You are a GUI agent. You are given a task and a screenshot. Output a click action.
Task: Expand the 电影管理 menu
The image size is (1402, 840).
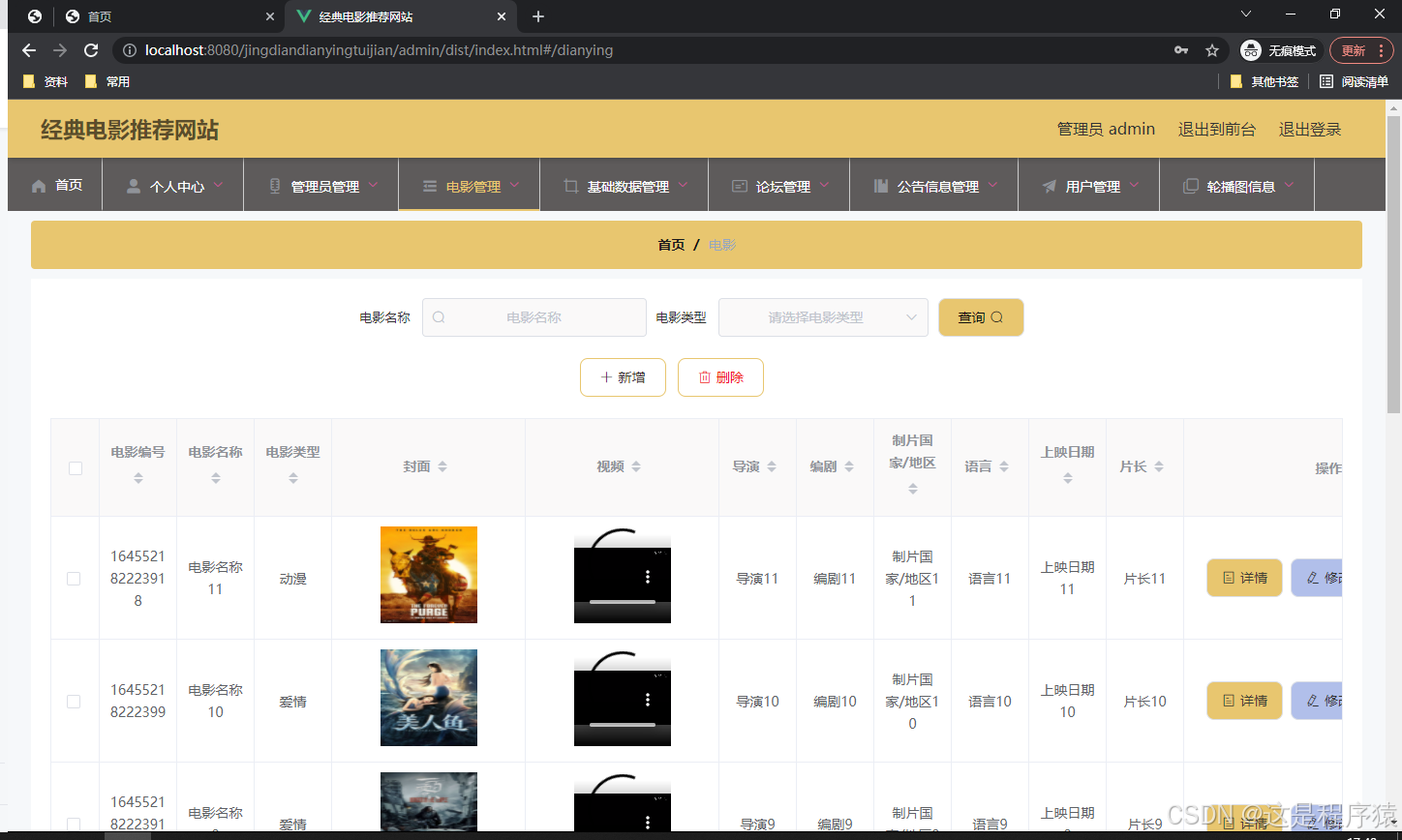click(470, 186)
